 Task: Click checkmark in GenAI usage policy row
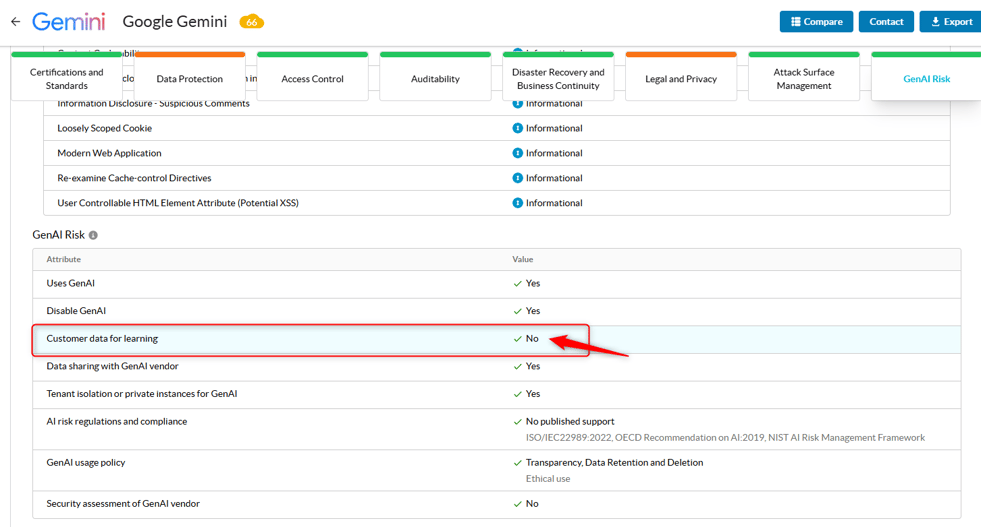[517, 463]
